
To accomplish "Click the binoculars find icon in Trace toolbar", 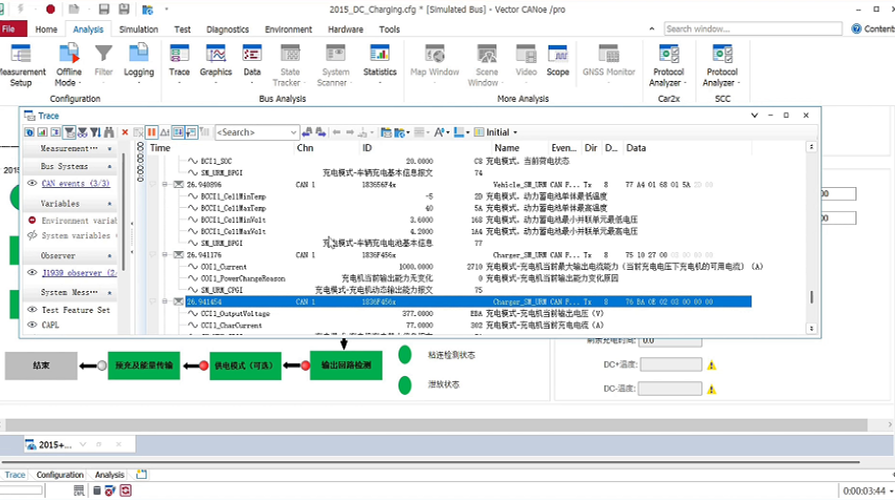I will pyautogui.click(x=109, y=132).
